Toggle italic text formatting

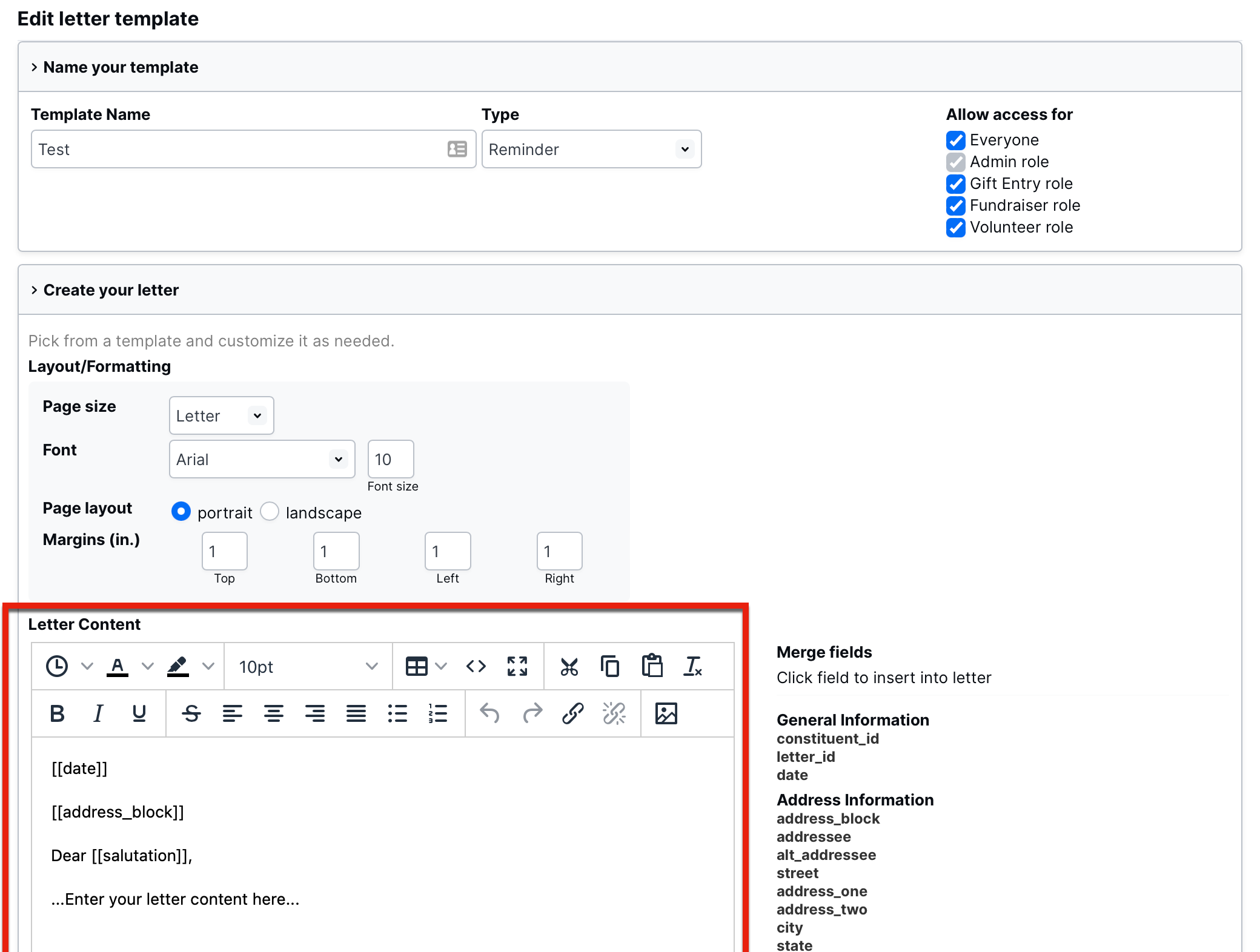tap(98, 713)
